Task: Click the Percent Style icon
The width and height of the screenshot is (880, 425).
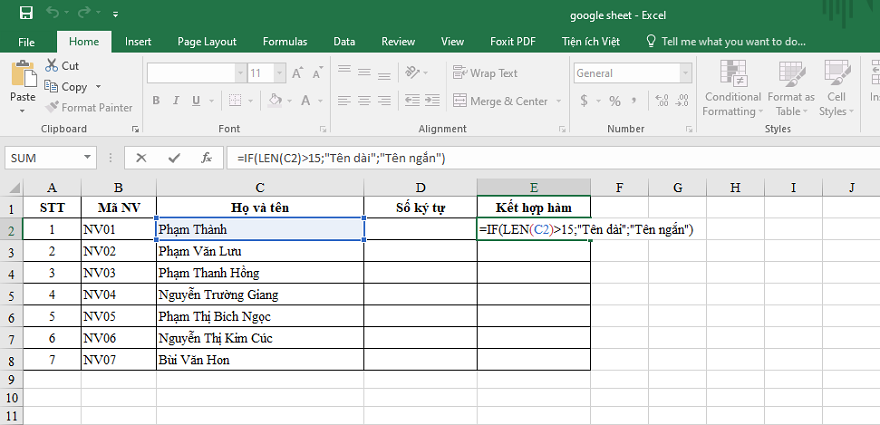Action: click(x=614, y=101)
